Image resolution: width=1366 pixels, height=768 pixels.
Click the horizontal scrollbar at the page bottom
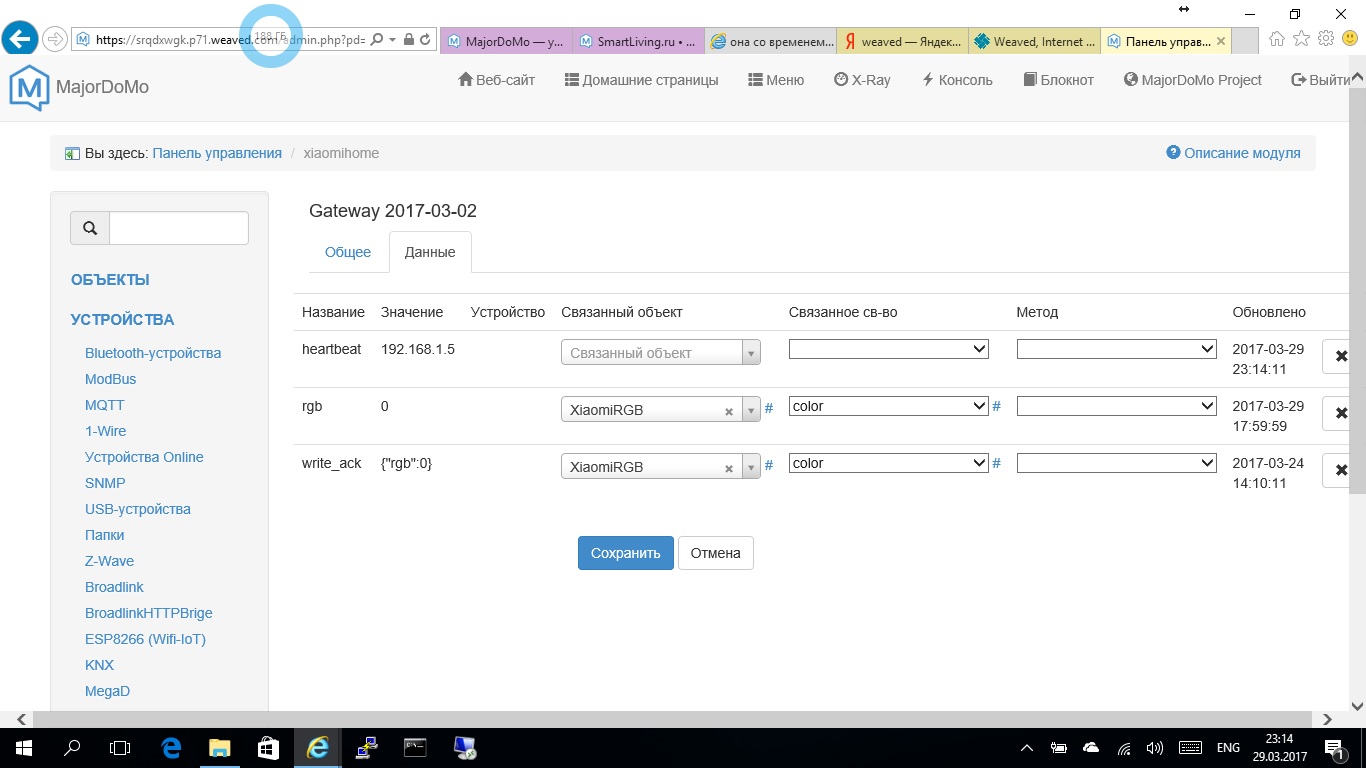tap(674, 719)
